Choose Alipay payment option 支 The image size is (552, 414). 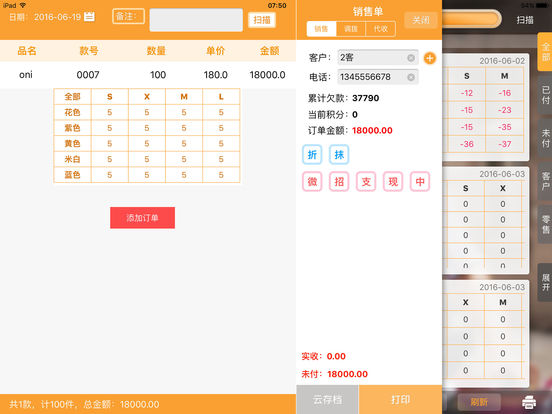tap(366, 182)
